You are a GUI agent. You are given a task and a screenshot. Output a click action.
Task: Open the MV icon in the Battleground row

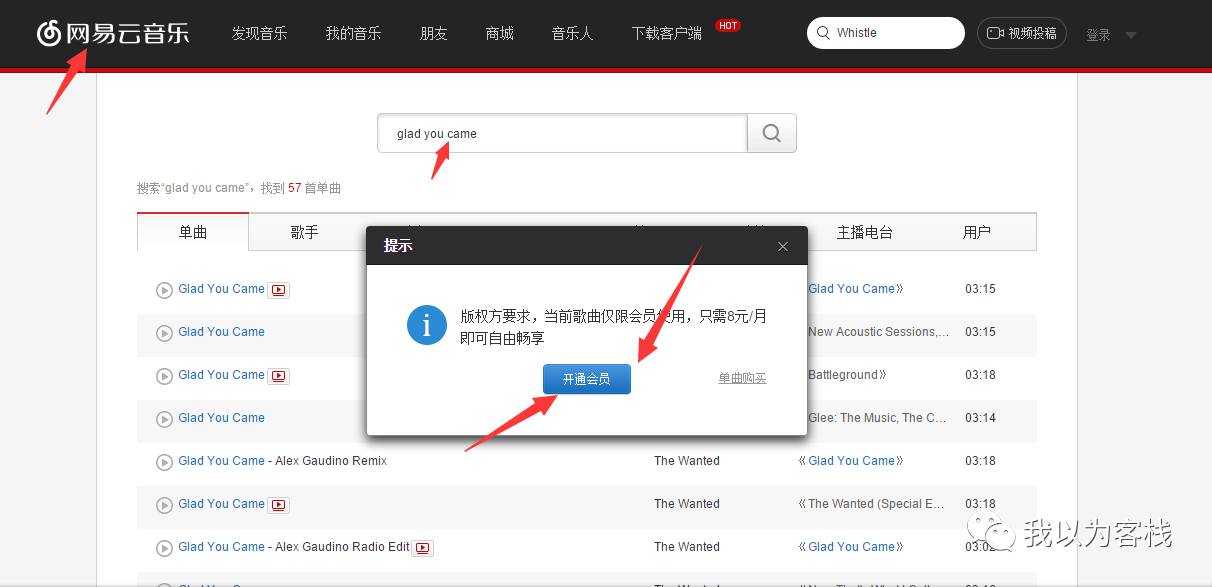[279, 376]
